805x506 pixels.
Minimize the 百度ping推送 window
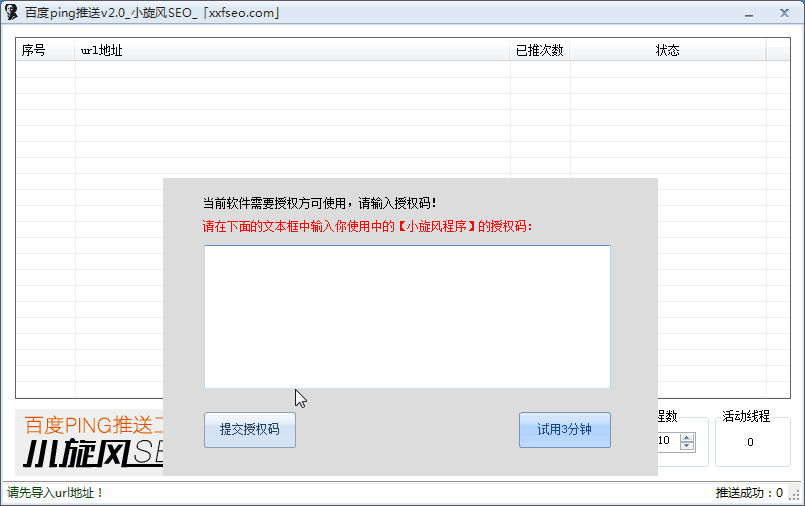pos(749,14)
